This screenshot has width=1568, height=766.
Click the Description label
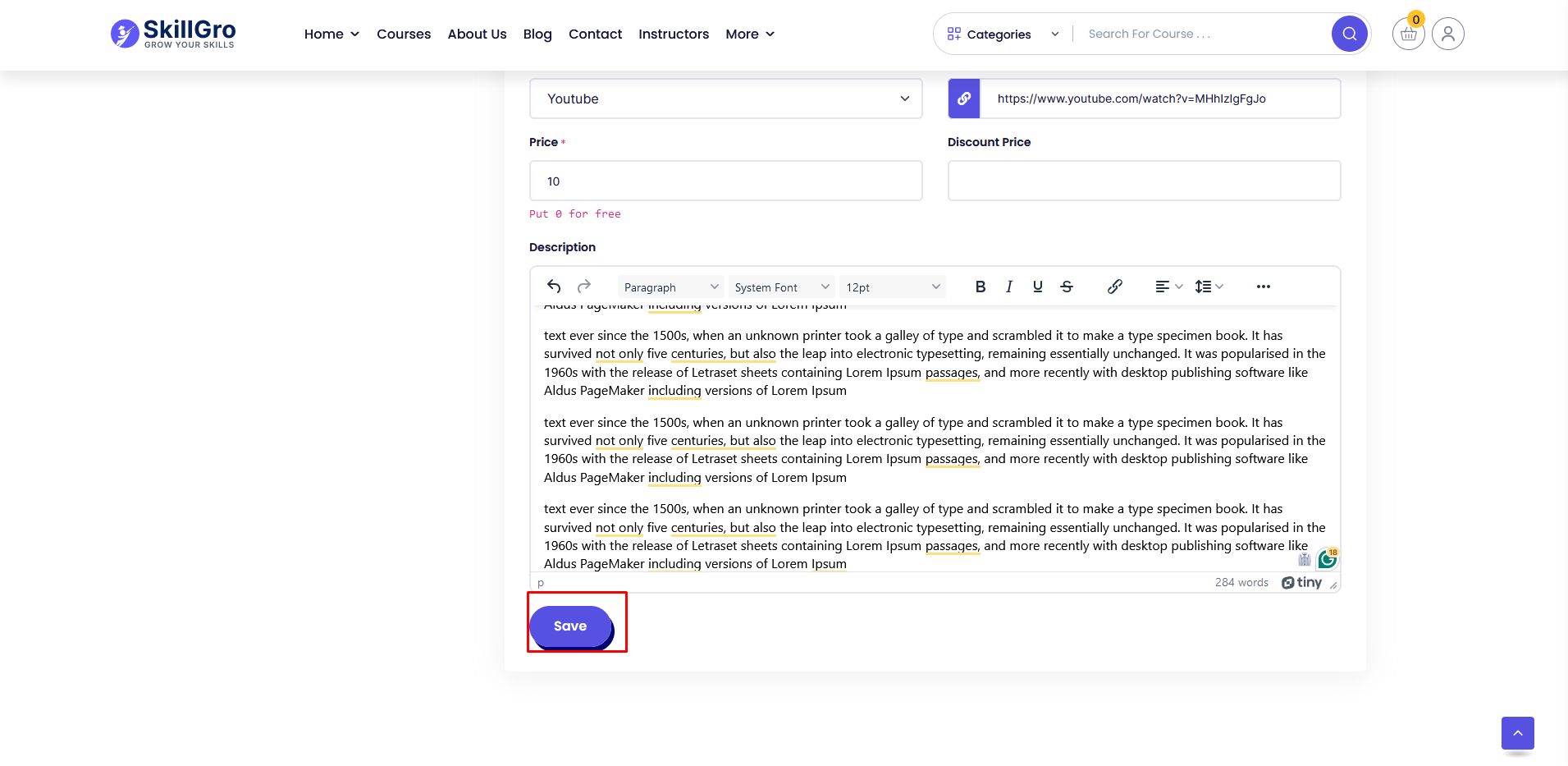[562, 247]
